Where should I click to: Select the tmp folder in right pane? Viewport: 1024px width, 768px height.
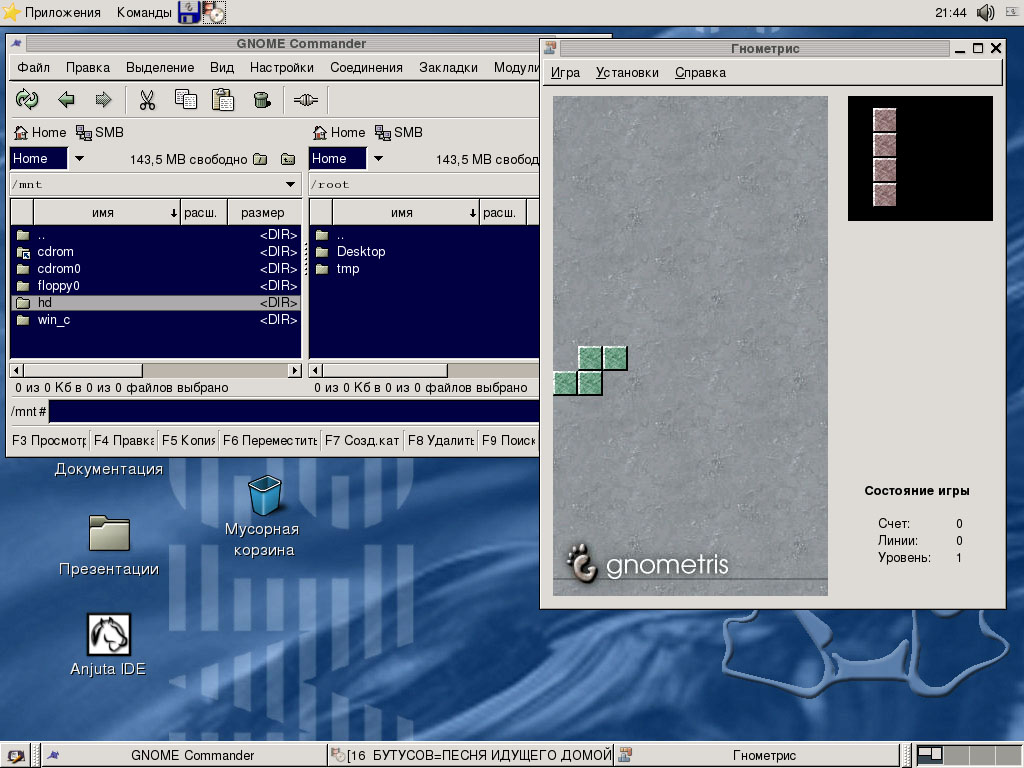pos(424,268)
